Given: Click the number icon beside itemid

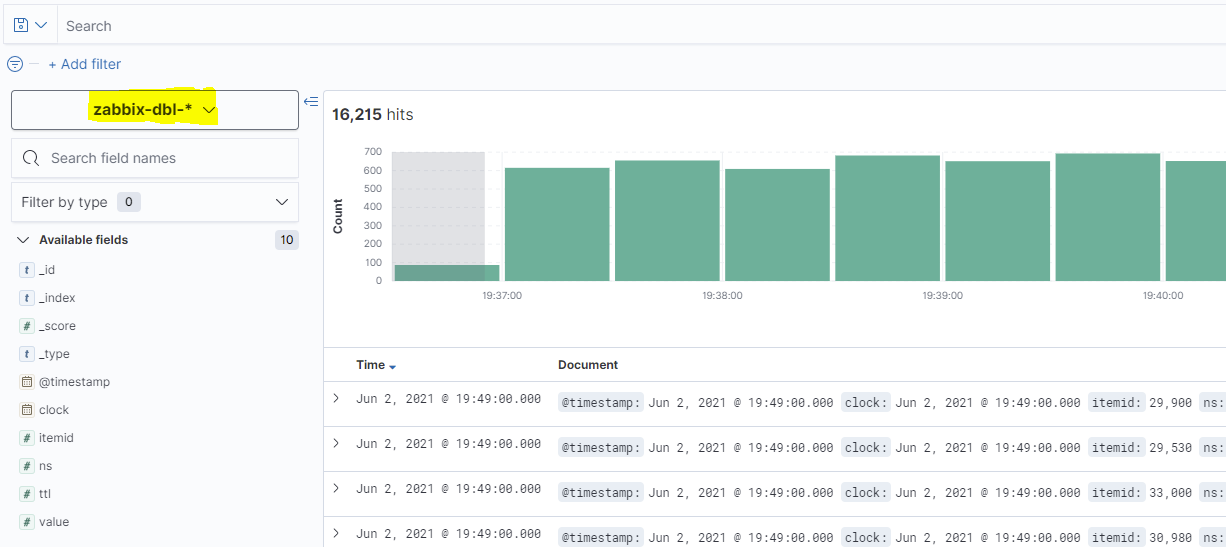Looking at the screenshot, I should pyautogui.click(x=27, y=438).
